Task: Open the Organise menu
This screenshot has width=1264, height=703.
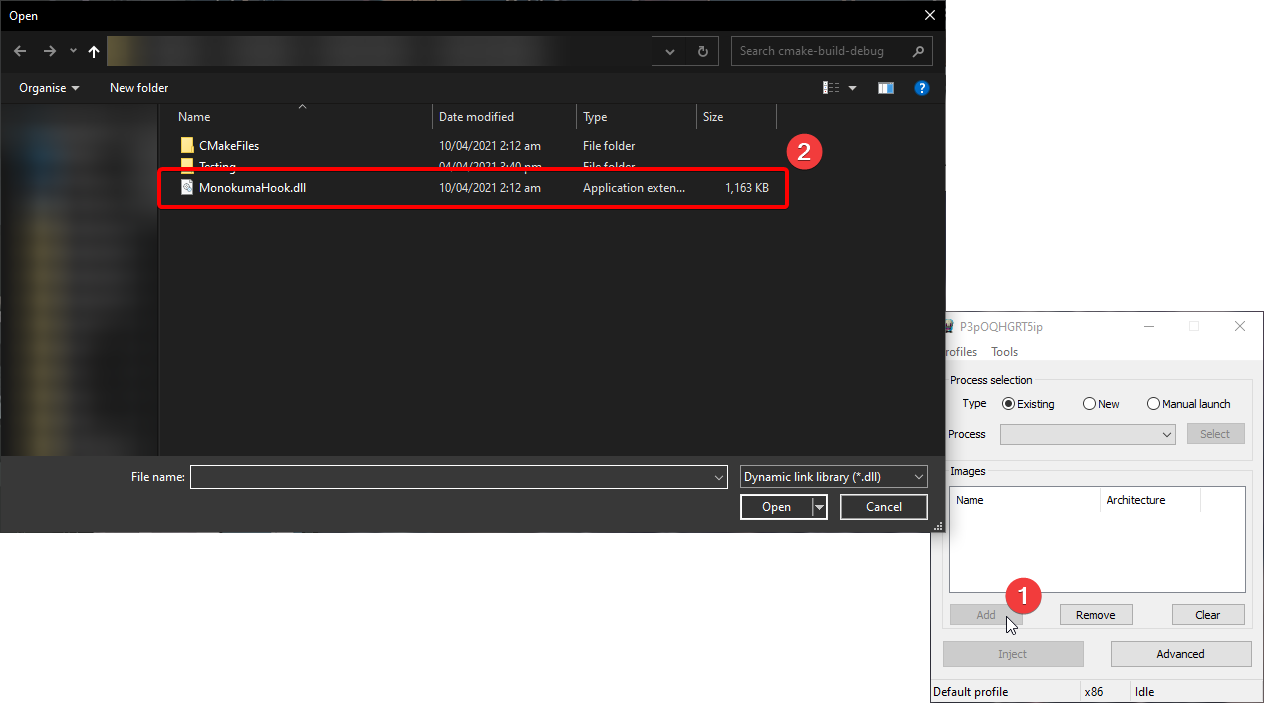Action: (47, 88)
